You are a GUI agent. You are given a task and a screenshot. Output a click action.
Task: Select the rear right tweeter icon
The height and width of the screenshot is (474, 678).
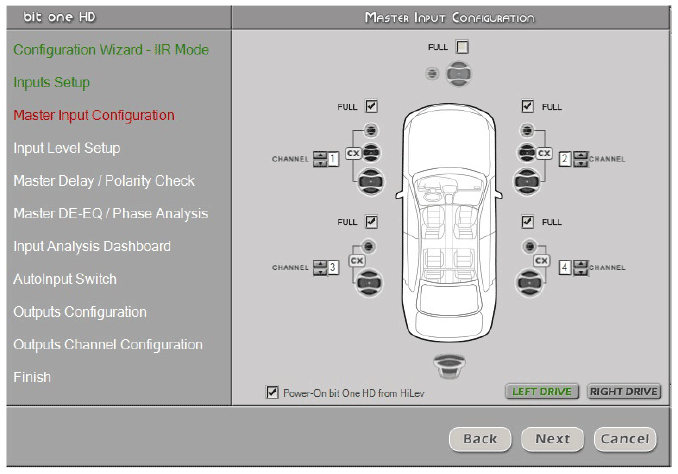pyautogui.click(x=529, y=246)
